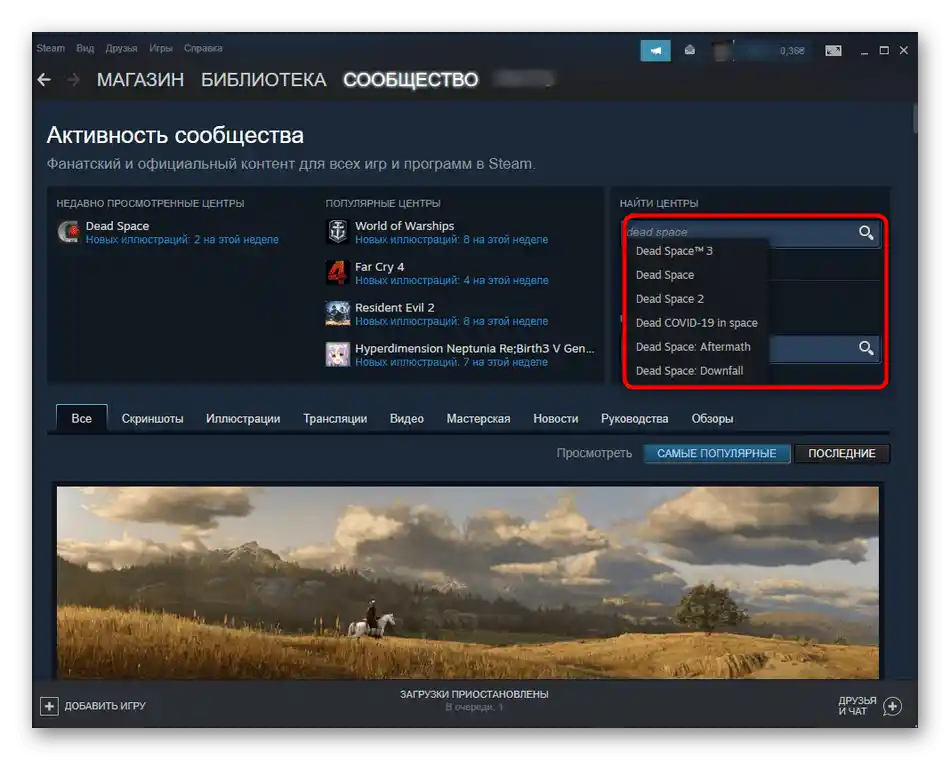The width and height of the screenshot is (950, 760).
Task: Choose Dead Space: Downfall suggestion
Action: coord(689,371)
